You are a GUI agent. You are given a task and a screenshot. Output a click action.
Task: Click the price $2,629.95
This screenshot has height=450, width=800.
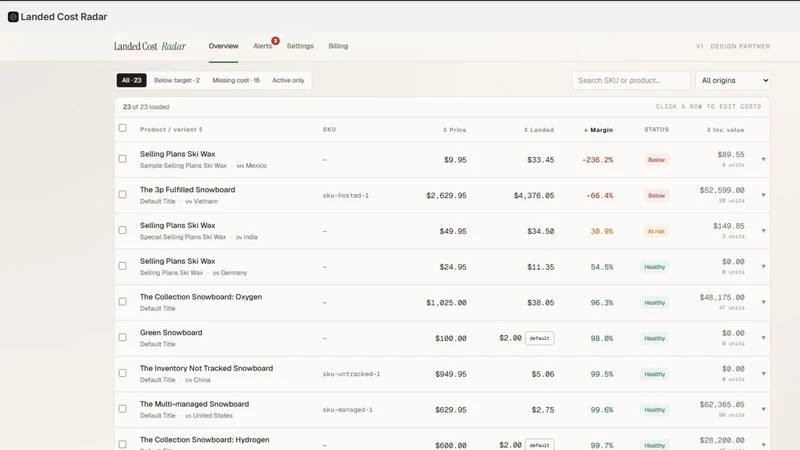point(446,195)
